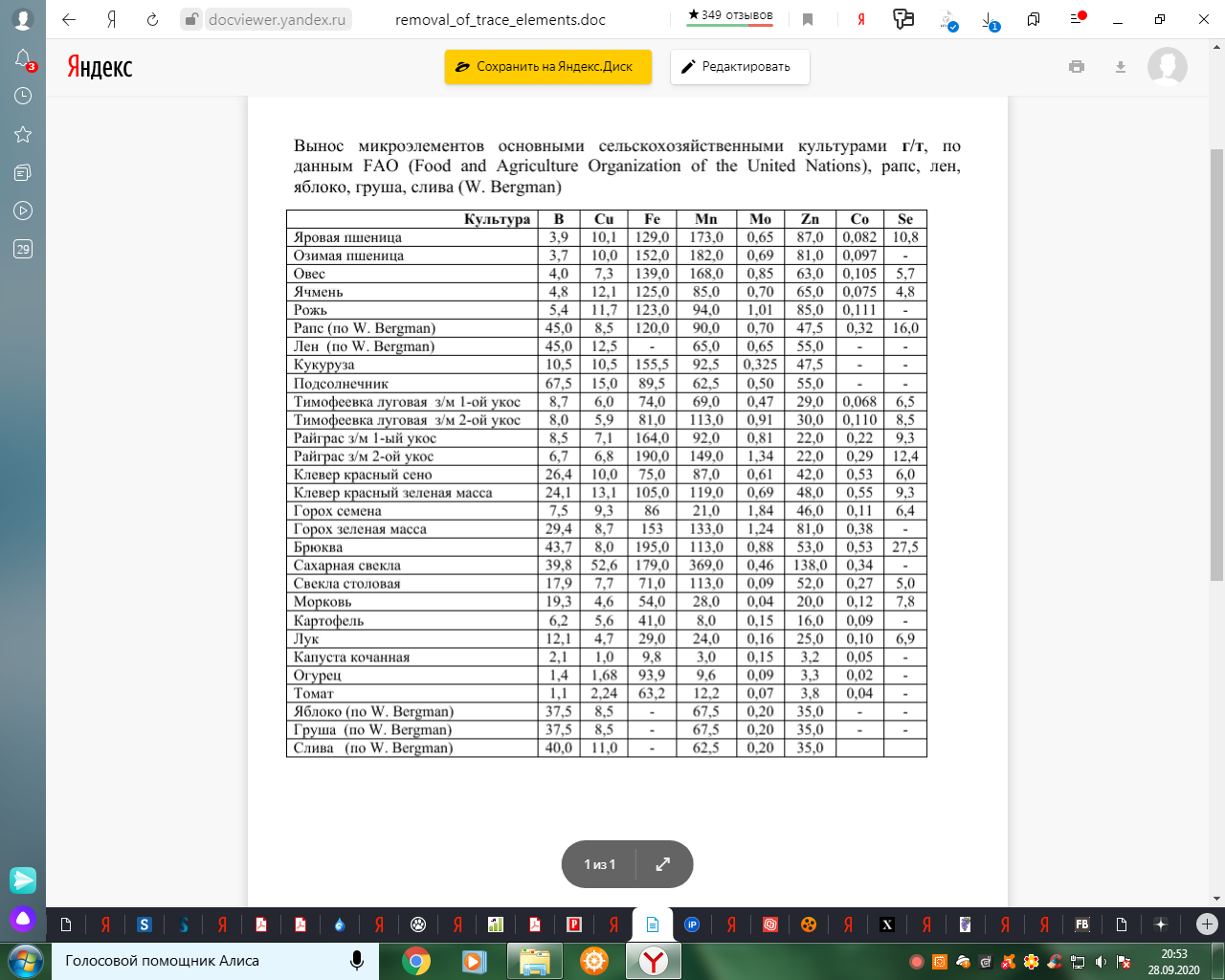1225x980 pixels.
Task: Open a new tab with plus button
Action: coord(1207,924)
